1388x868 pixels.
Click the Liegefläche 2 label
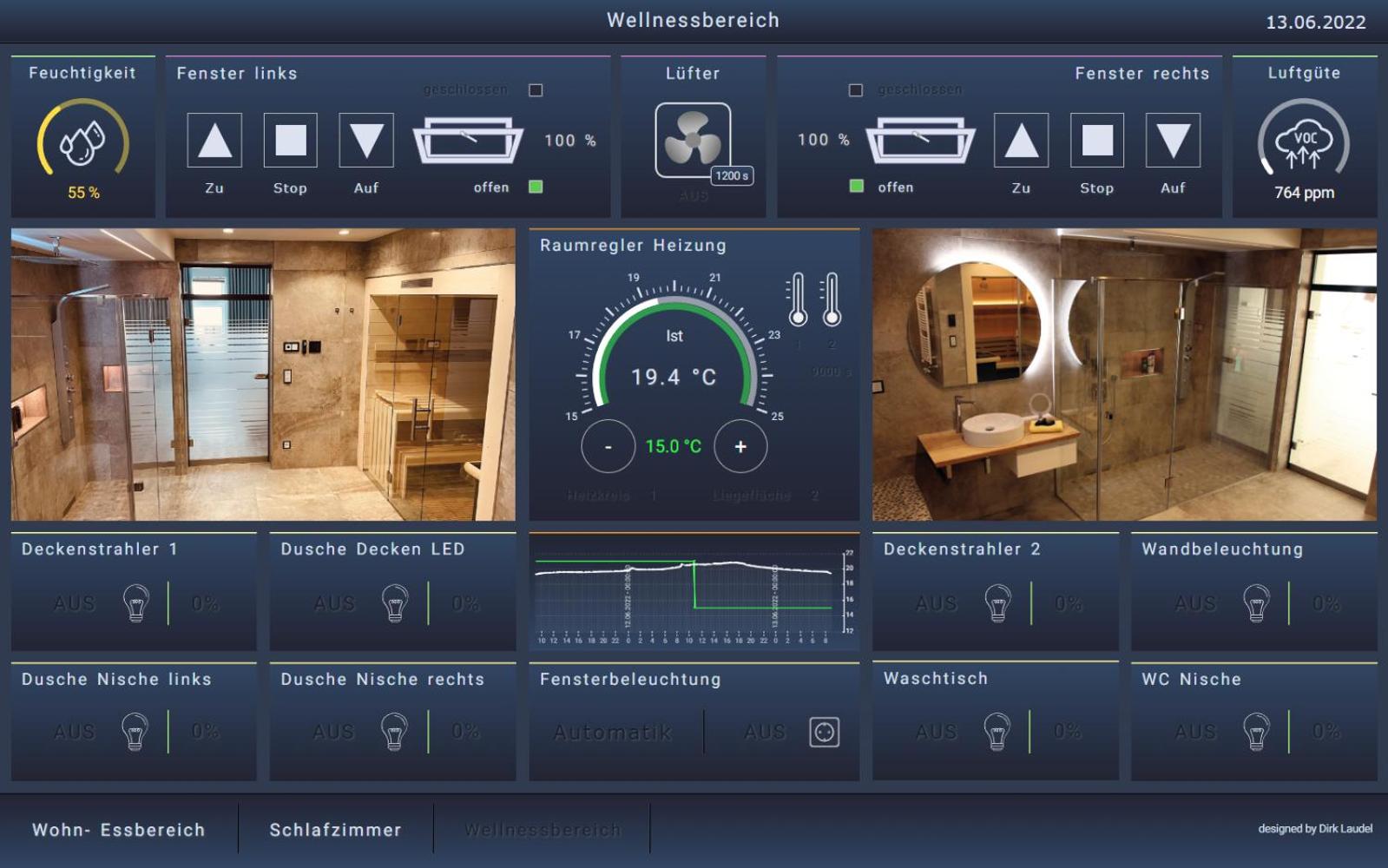[x=766, y=495]
